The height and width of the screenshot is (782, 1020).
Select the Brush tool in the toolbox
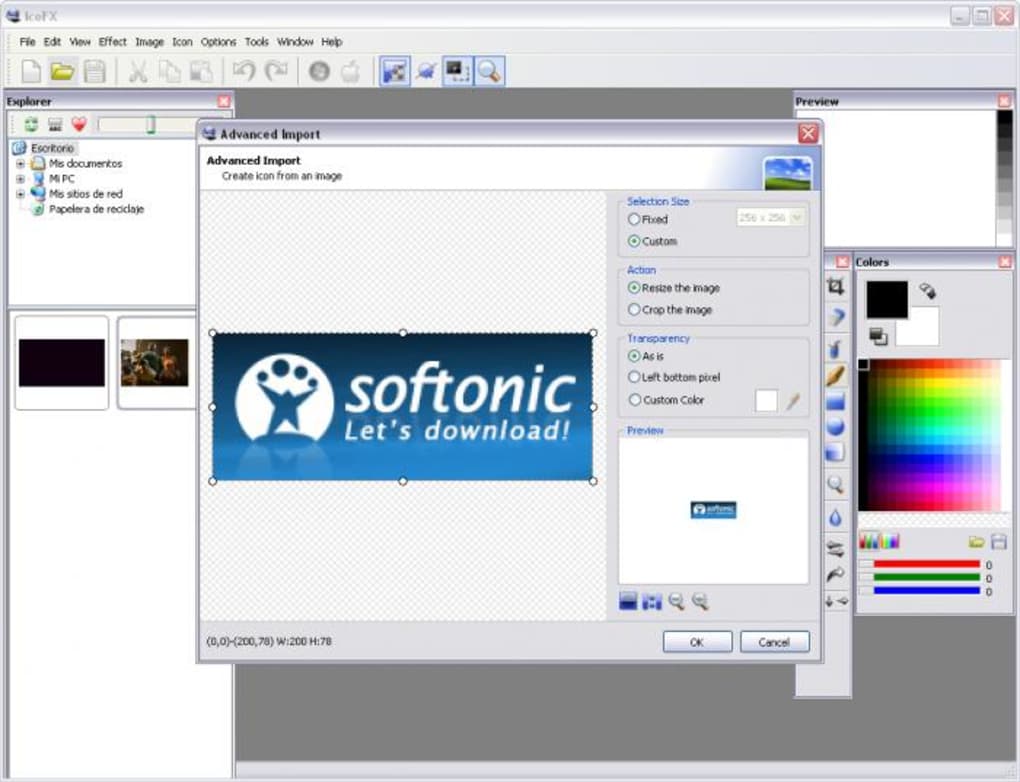[x=835, y=375]
